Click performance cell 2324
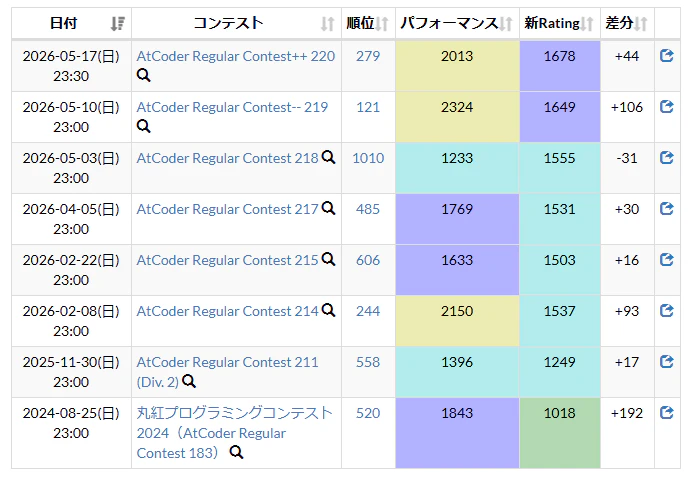Image resolution: width=691 pixels, height=478 pixels. pyautogui.click(x=457, y=117)
